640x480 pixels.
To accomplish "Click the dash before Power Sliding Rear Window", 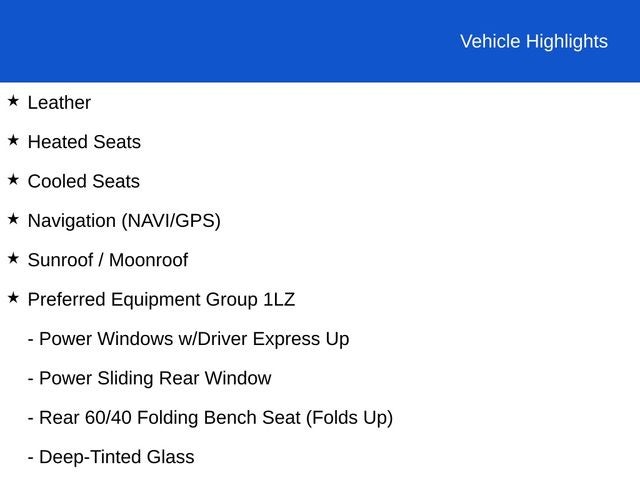I will [31, 378].
